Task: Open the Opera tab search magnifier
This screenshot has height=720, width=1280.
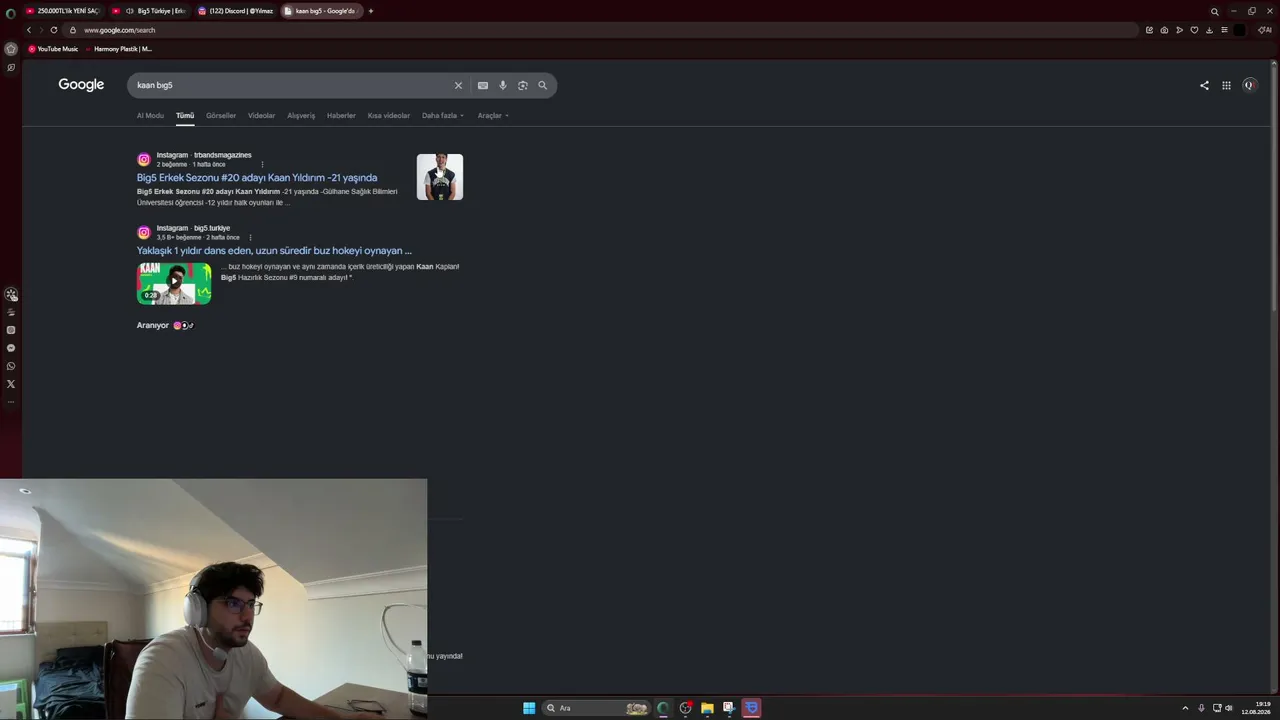Action: tap(1215, 11)
